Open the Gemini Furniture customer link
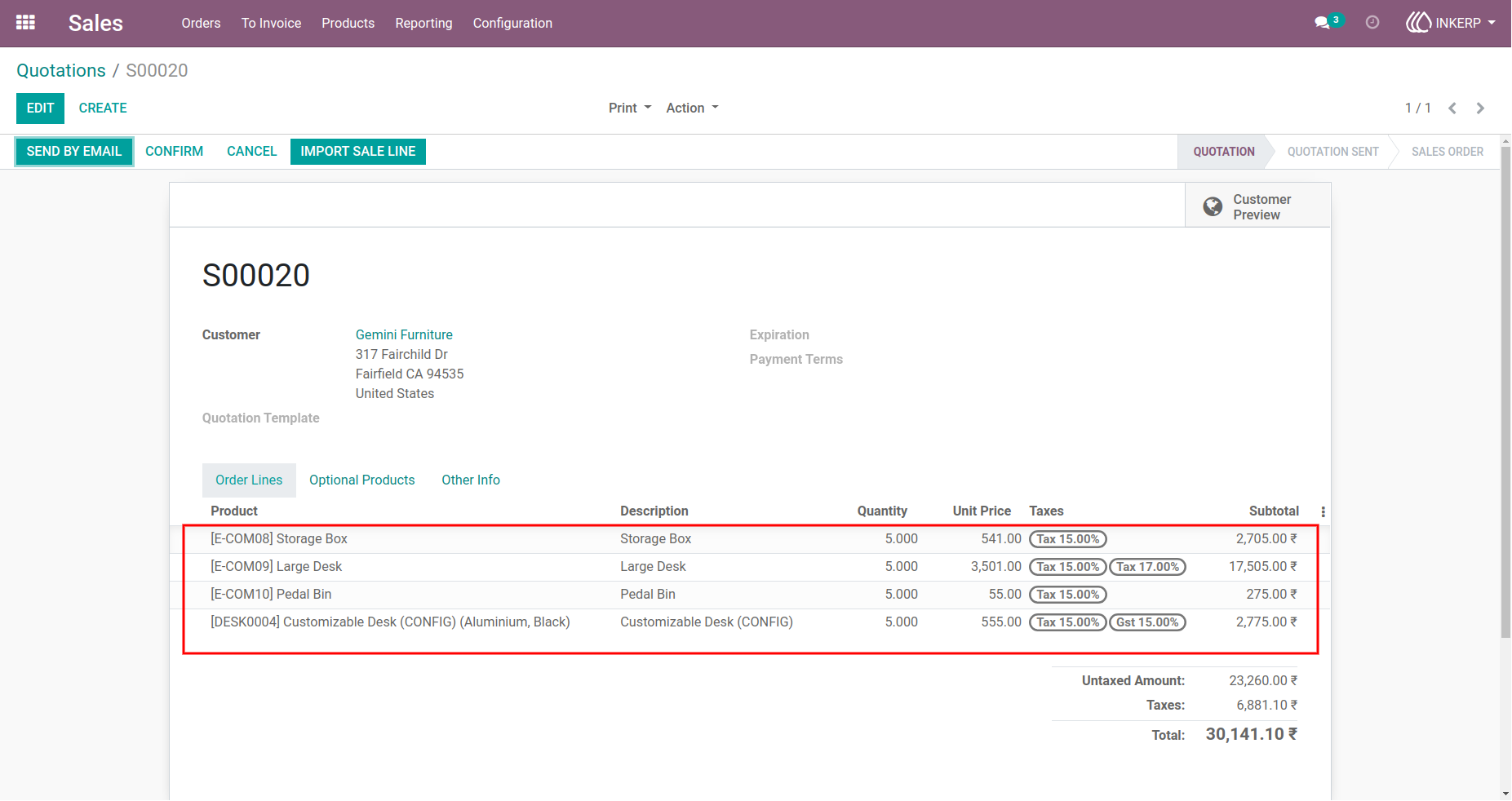The width and height of the screenshot is (1512, 801). (x=404, y=334)
